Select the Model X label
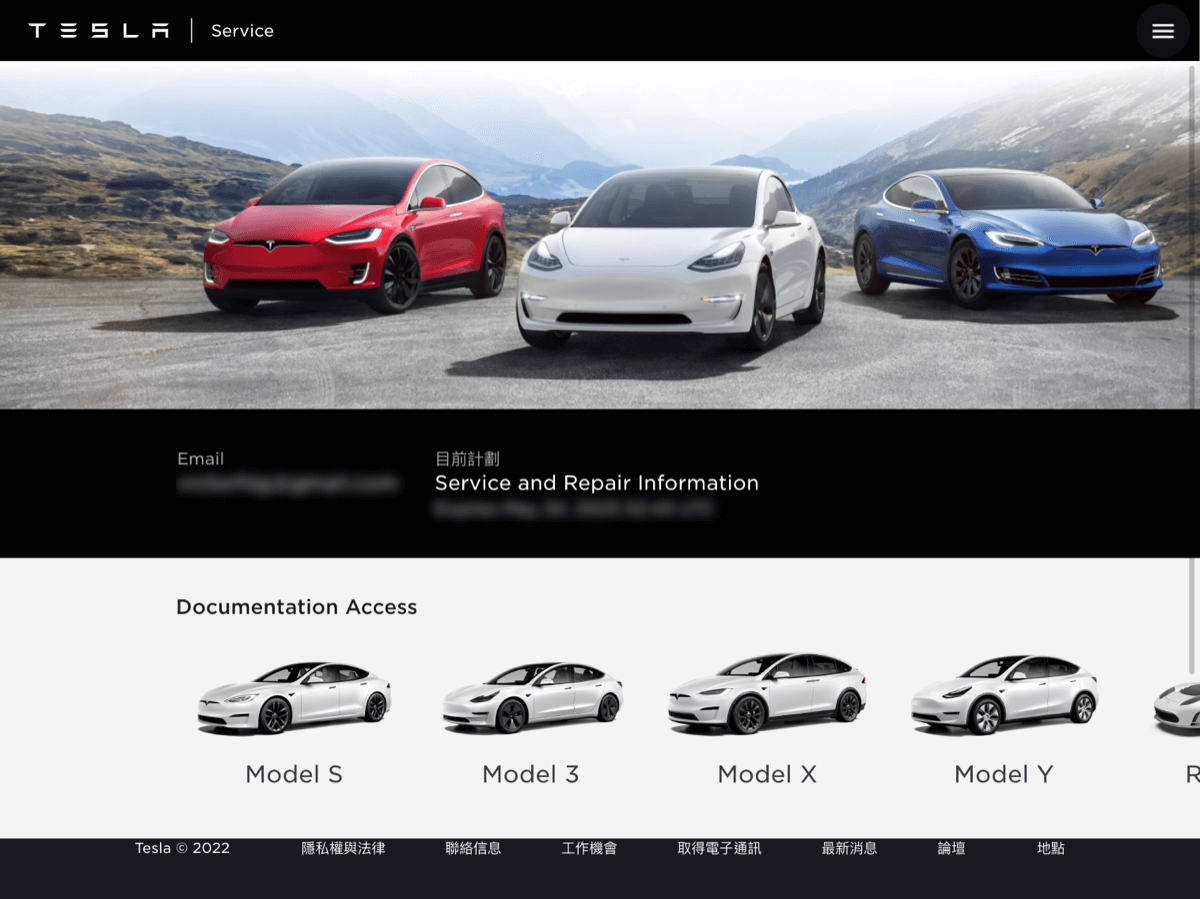 767,774
